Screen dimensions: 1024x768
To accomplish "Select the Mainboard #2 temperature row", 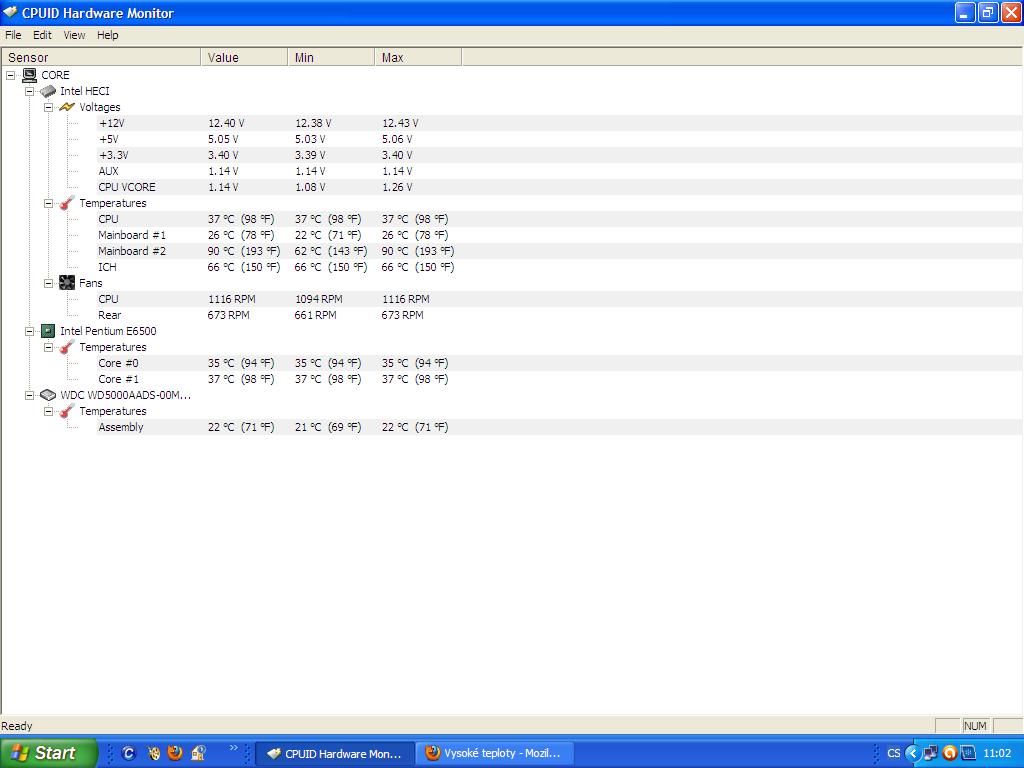I will (559, 251).
